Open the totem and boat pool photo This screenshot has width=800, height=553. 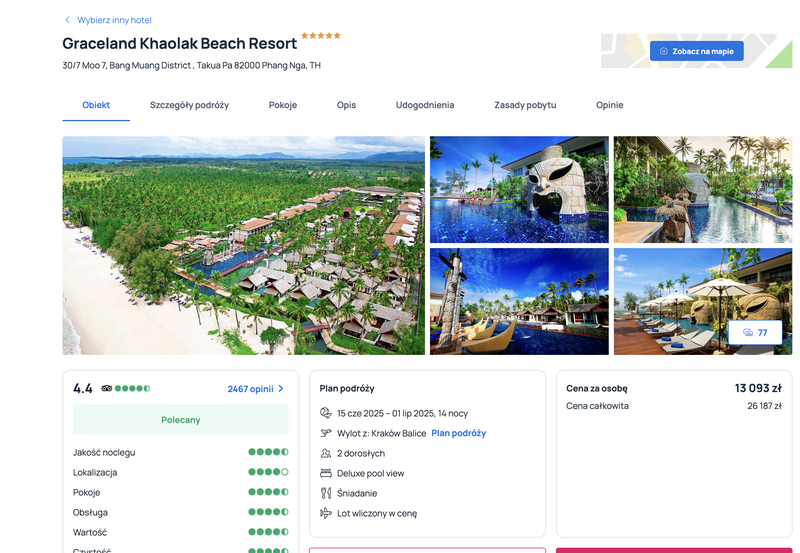tap(519, 301)
